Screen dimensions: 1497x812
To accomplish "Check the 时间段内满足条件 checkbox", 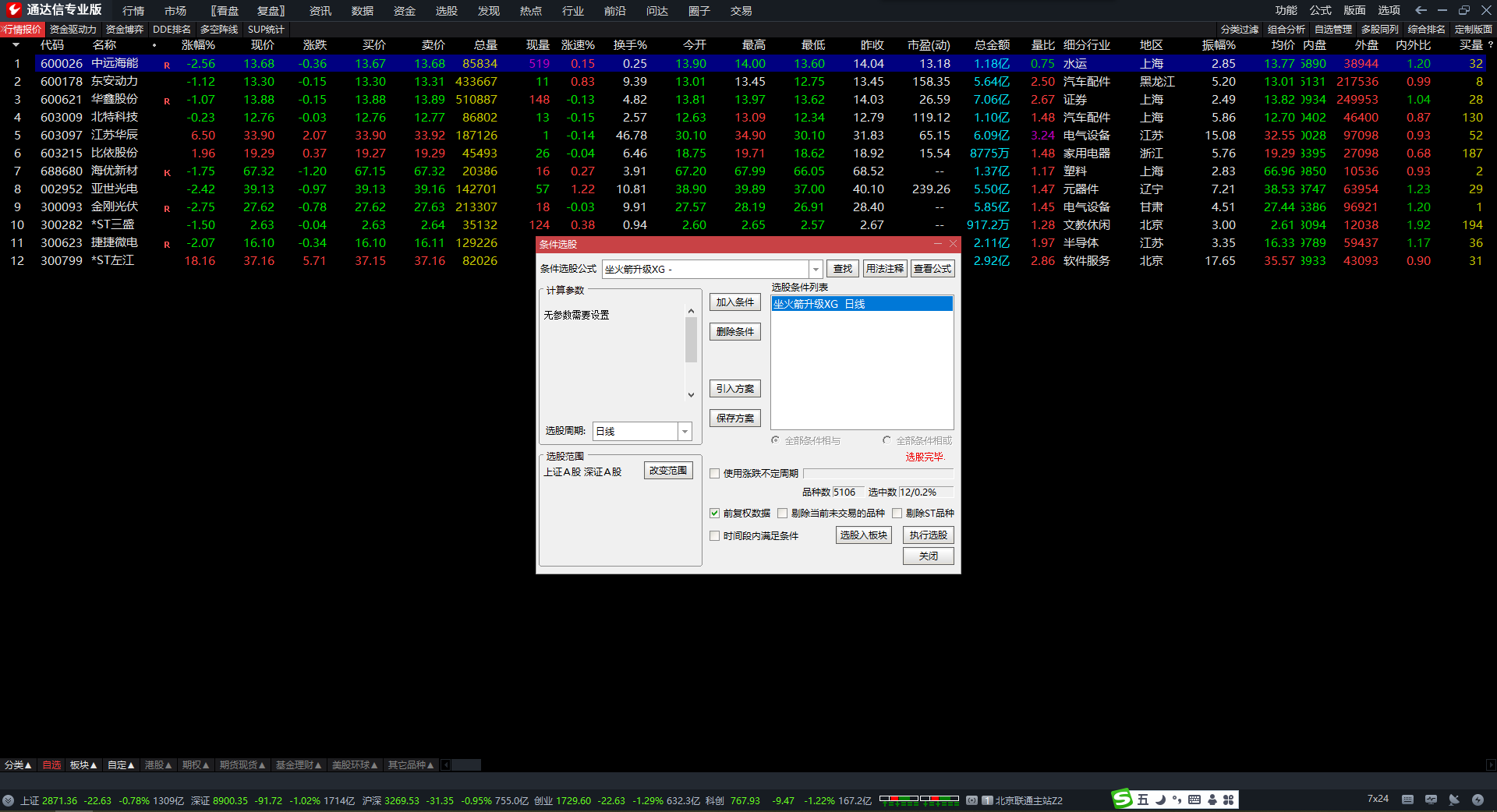I will [x=714, y=535].
